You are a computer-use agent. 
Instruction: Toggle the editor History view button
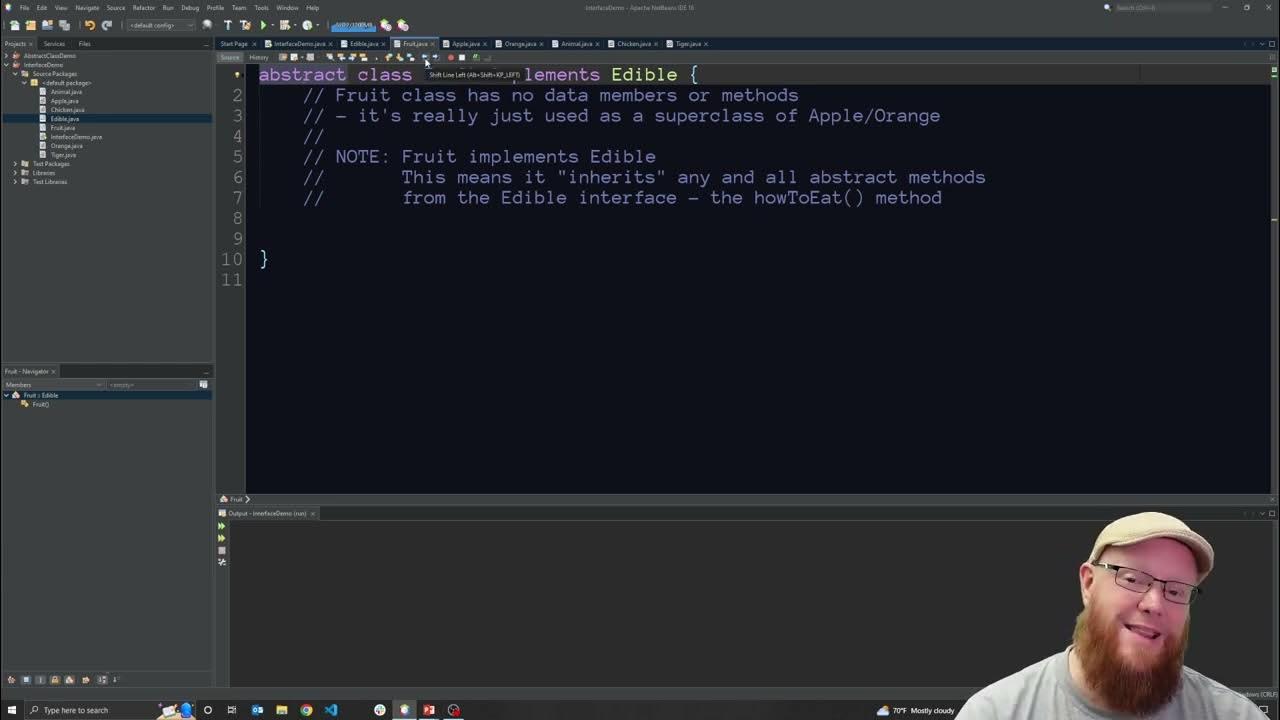pyautogui.click(x=258, y=57)
